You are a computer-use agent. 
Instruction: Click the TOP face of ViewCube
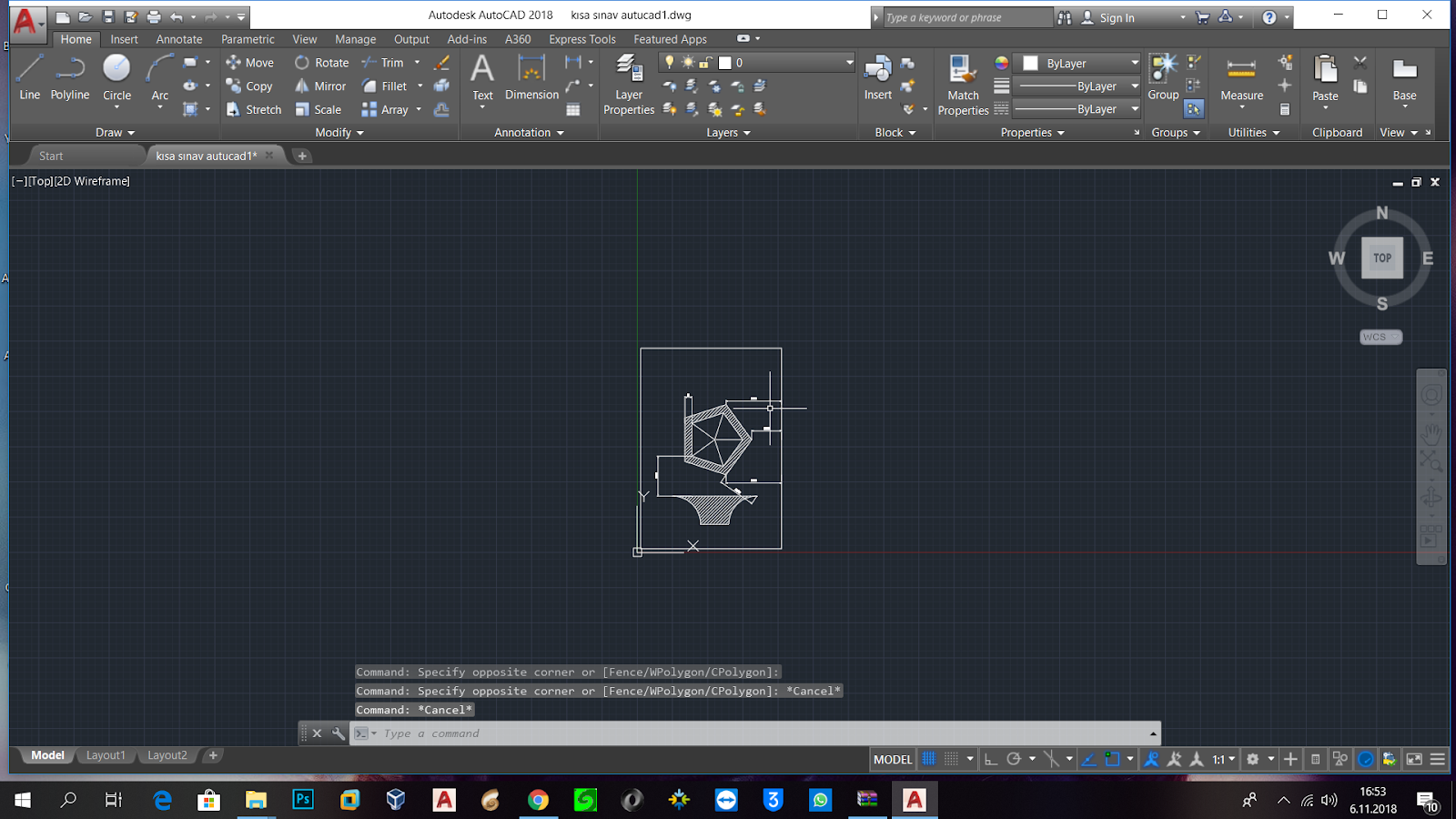(x=1382, y=258)
